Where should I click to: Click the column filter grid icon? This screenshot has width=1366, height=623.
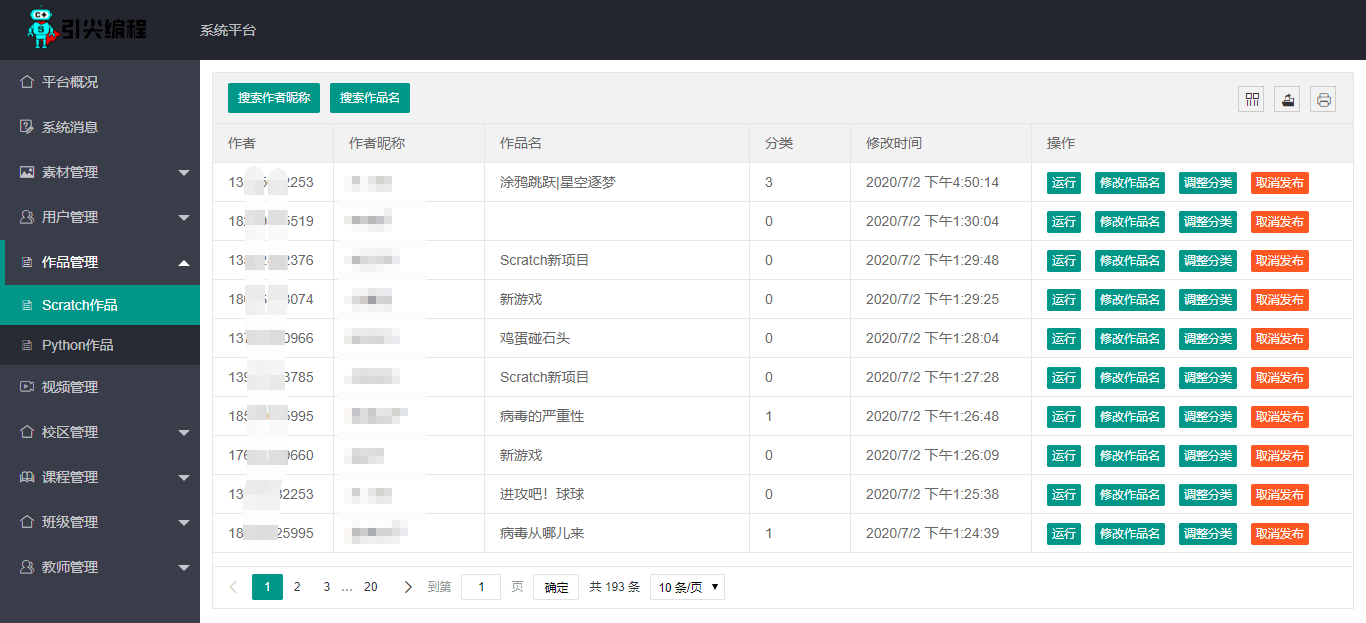coord(1251,99)
